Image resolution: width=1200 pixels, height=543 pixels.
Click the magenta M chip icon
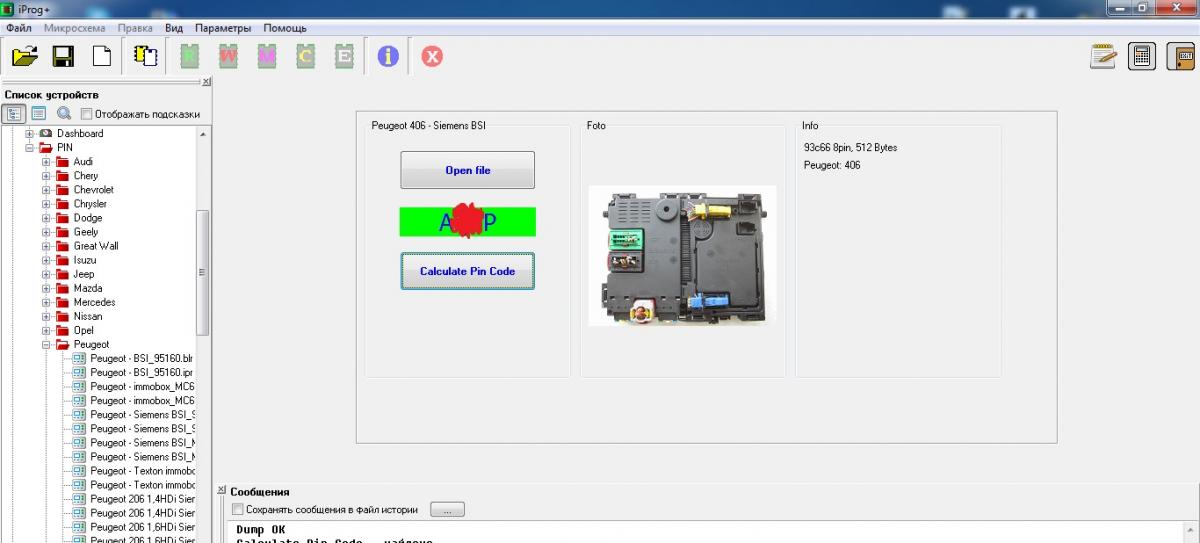click(x=267, y=57)
